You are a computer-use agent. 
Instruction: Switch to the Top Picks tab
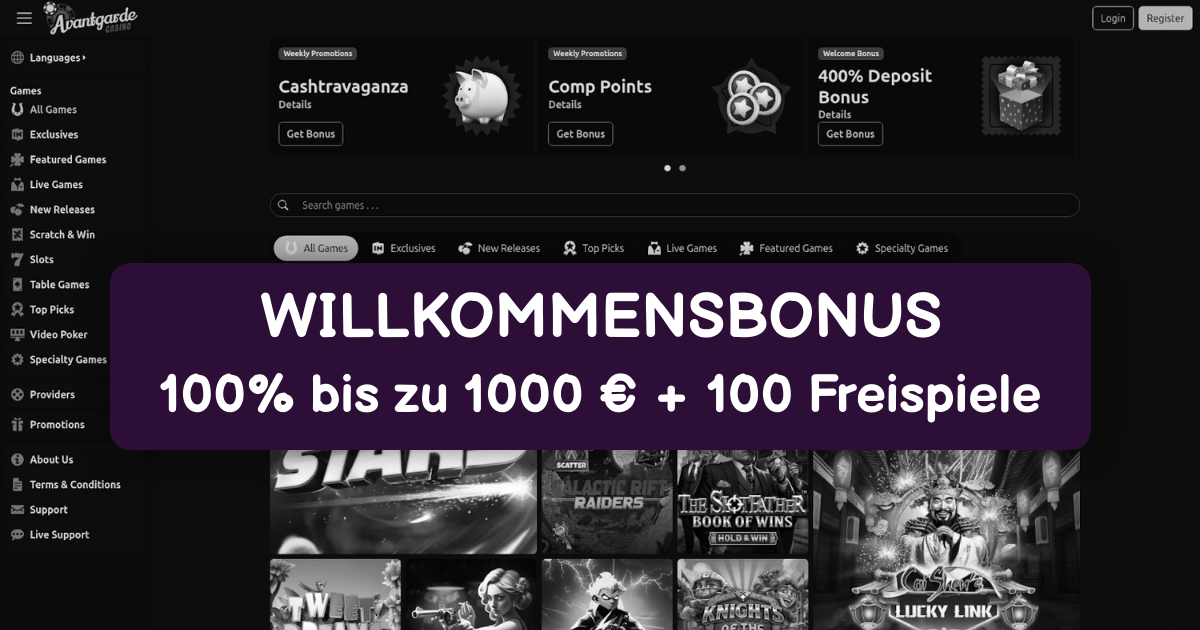point(593,248)
